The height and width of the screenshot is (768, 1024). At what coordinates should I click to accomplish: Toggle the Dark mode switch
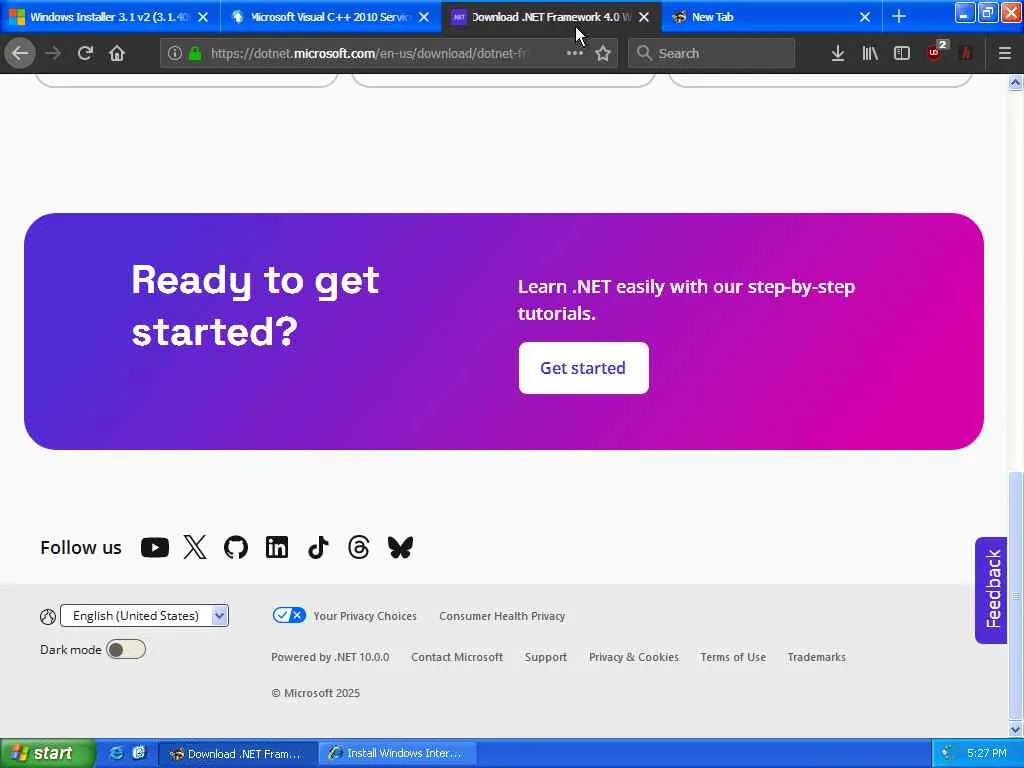point(126,650)
